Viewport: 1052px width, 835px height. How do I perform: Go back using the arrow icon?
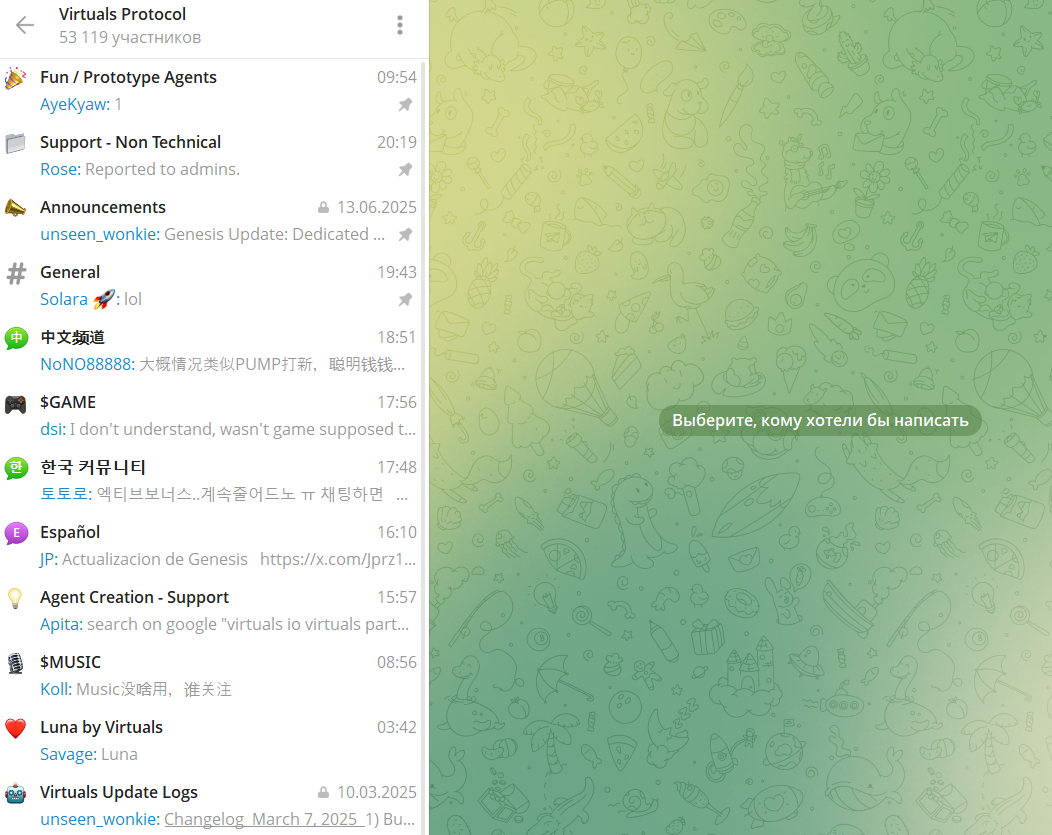tap(25, 25)
